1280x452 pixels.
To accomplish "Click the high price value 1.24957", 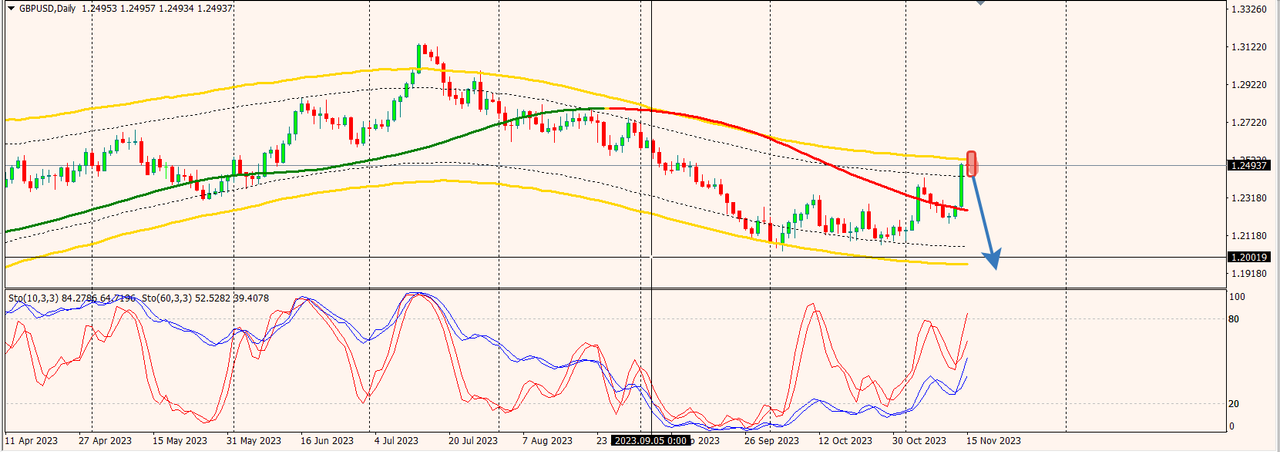I will tap(140, 8).
